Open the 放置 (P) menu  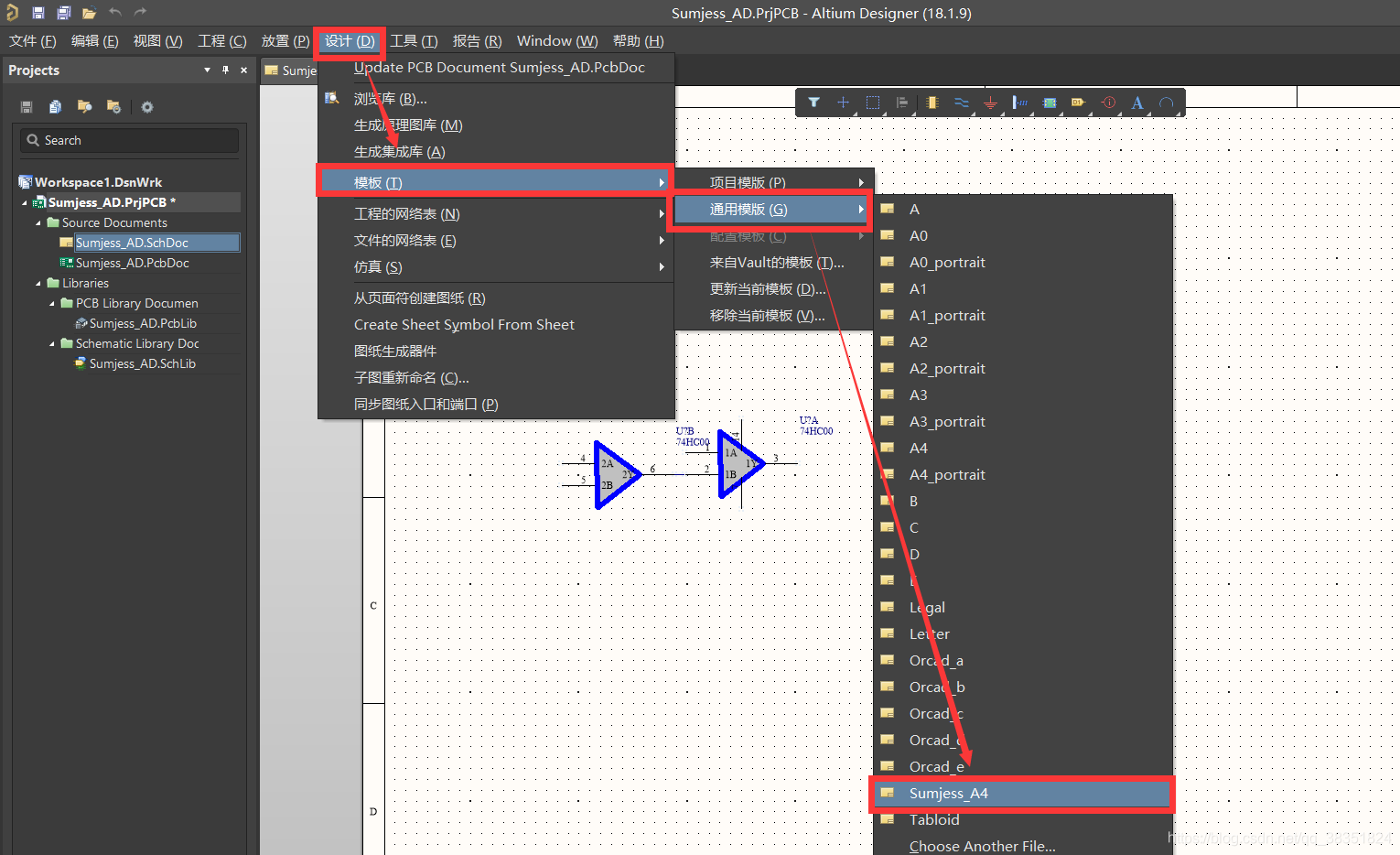[x=285, y=41]
